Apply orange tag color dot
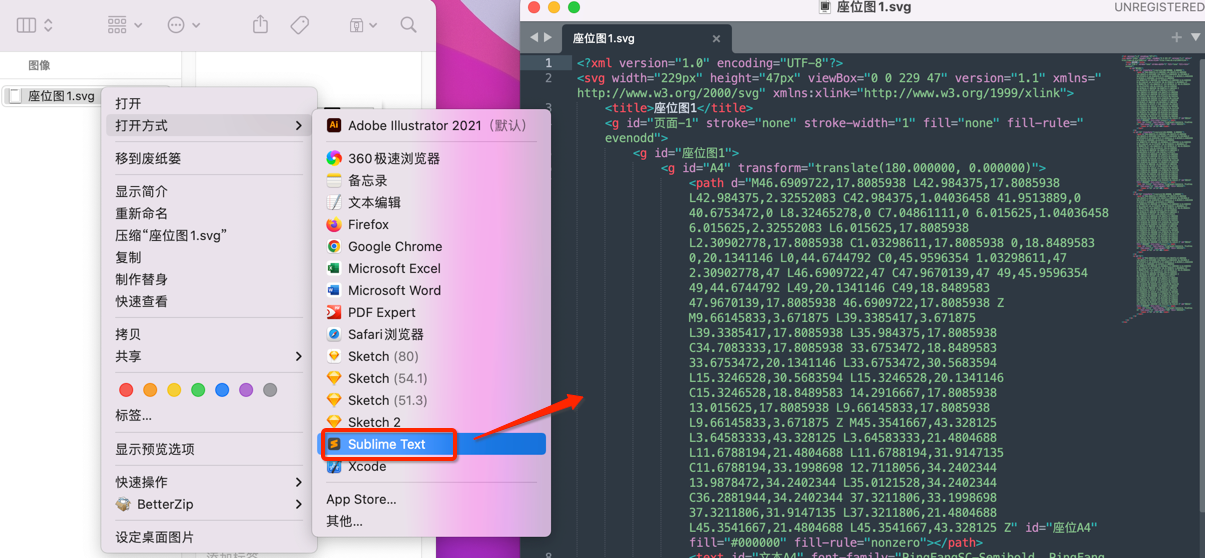The width and height of the screenshot is (1205, 558). [150, 390]
